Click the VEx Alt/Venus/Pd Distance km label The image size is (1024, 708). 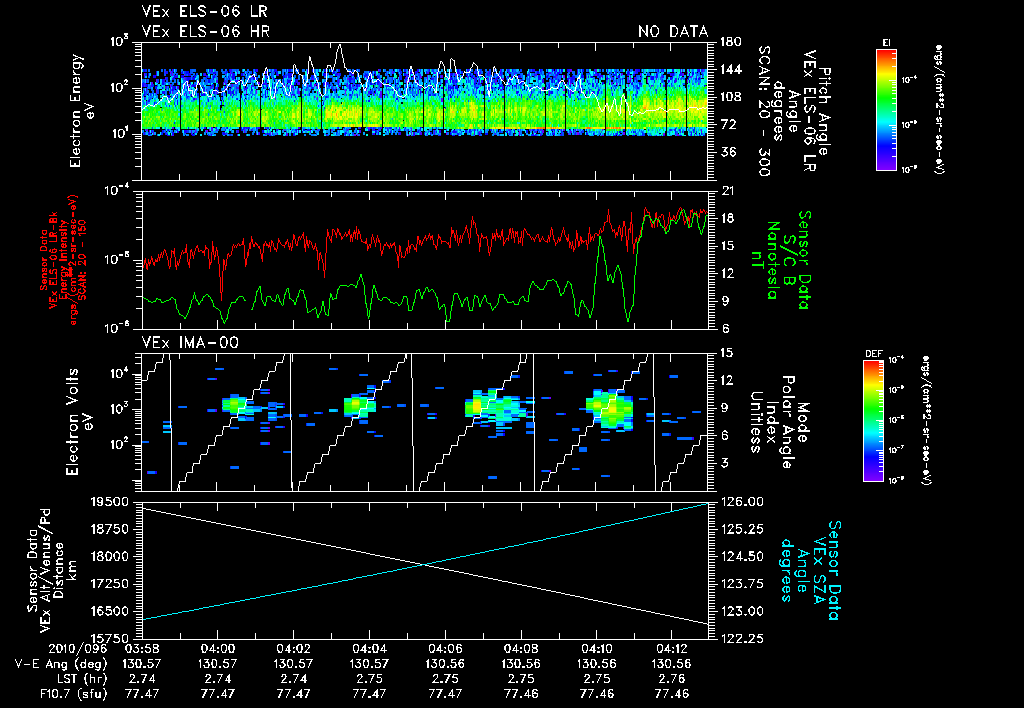click(52, 570)
